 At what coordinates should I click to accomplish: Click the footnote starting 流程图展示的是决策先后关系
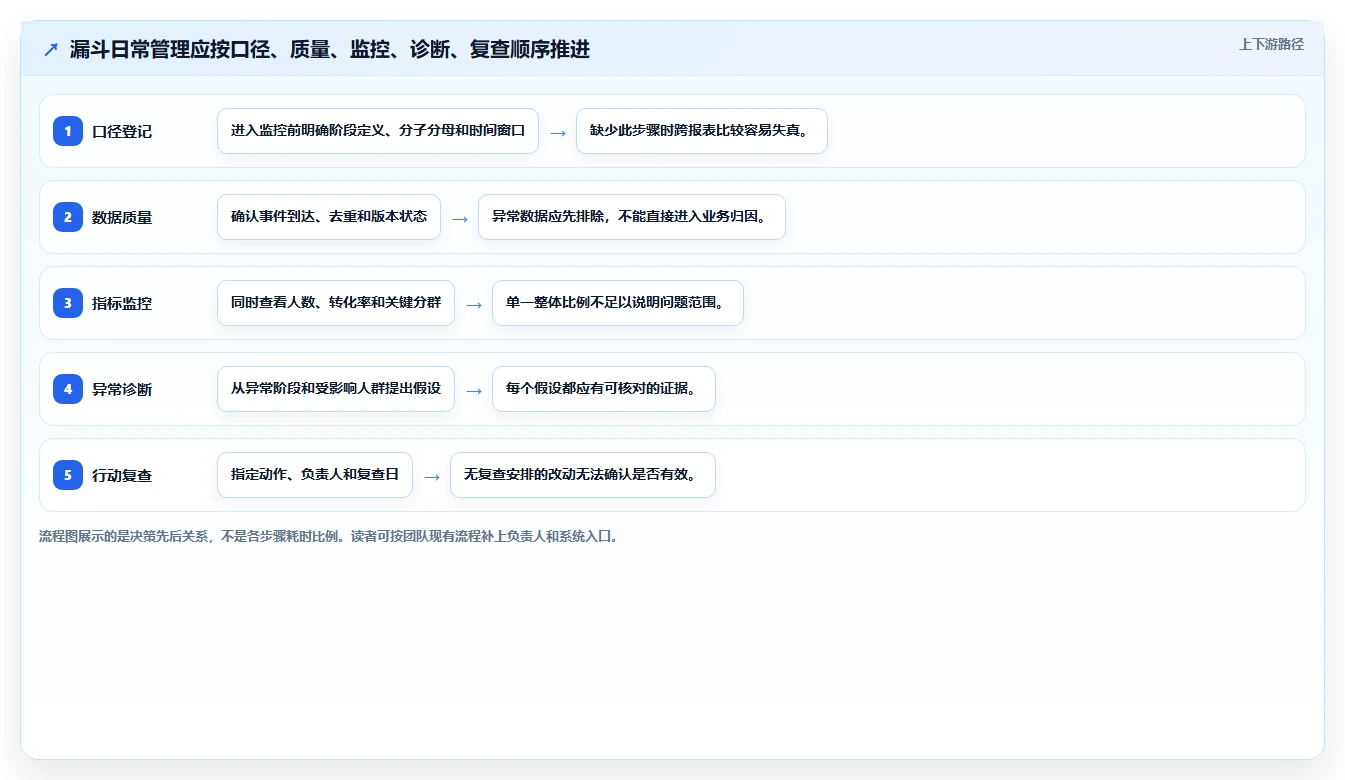click(x=328, y=536)
